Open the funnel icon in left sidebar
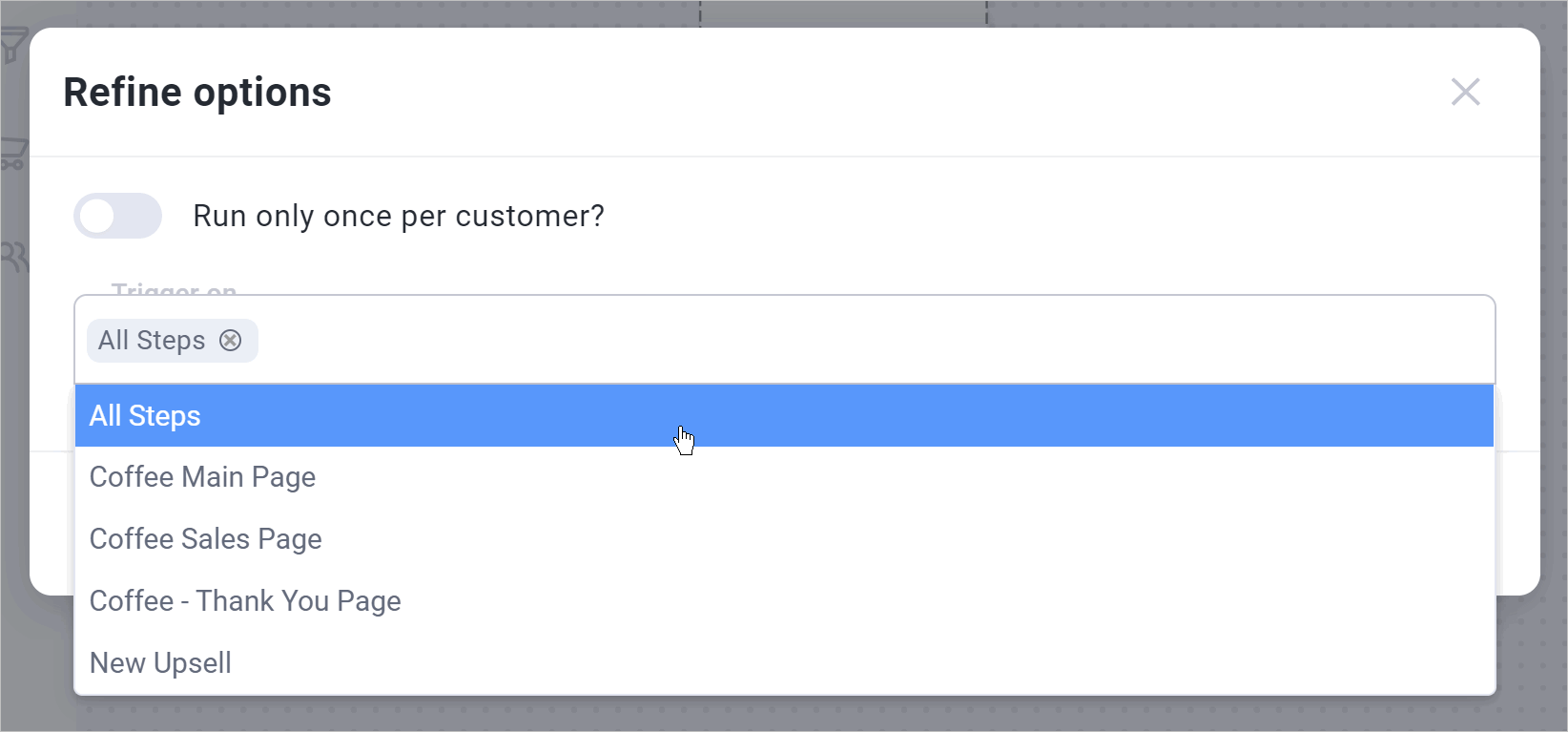Screen dimensions: 1568x732 (x=13, y=45)
